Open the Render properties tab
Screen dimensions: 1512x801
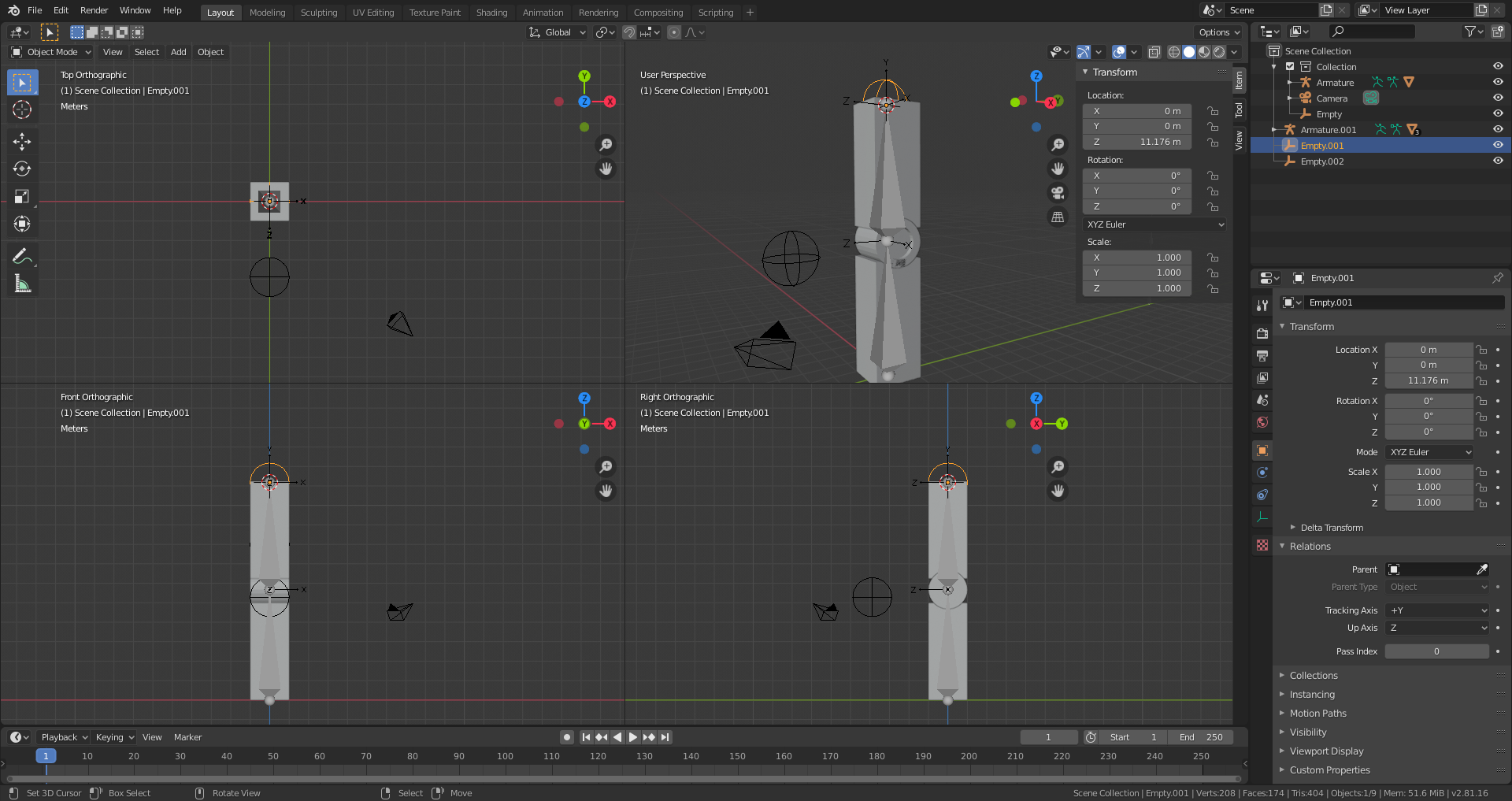pos(1262,333)
